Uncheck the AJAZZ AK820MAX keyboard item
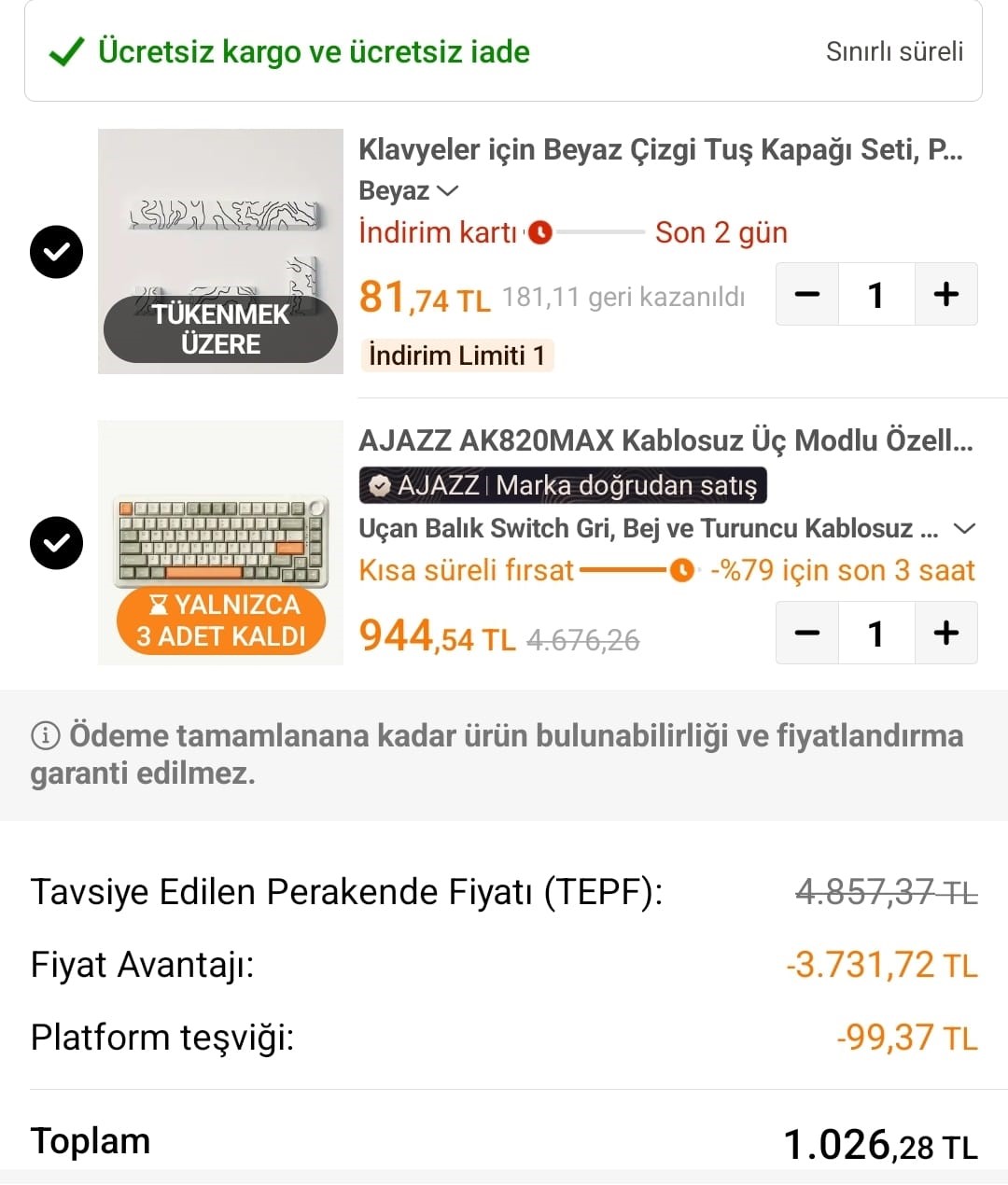The height and width of the screenshot is (1185, 1008). click(56, 543)
